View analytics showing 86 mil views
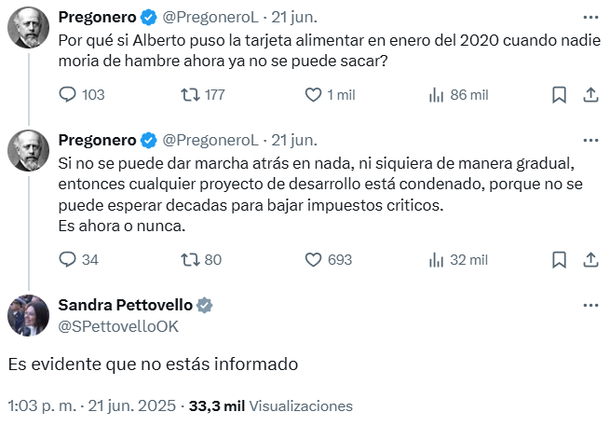 pos(436,95)
